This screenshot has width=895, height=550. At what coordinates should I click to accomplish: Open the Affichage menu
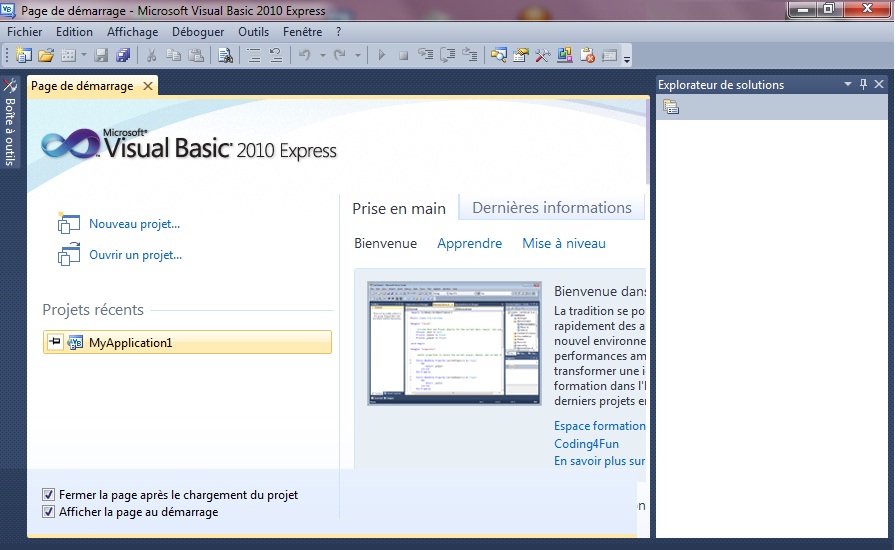[x=132, y=32]
